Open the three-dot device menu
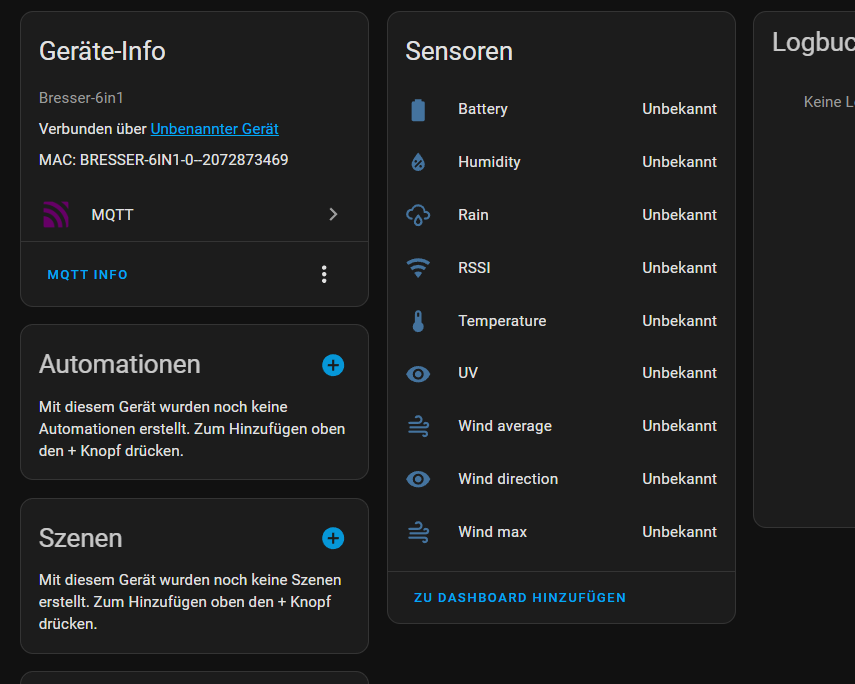This screenshot has height=684, width=855. [x=324, y=274]
